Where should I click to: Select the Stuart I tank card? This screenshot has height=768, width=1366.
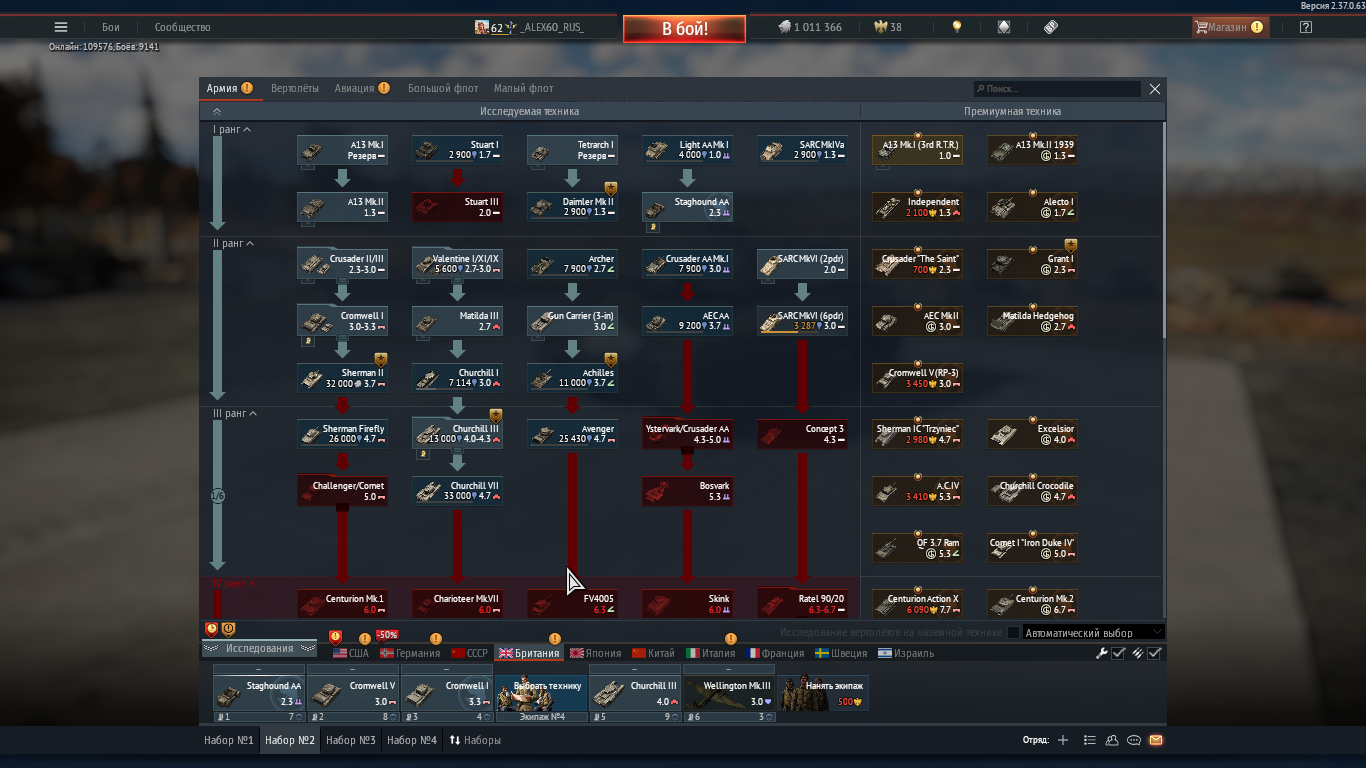pyautogui.click(x=457, y=150)
